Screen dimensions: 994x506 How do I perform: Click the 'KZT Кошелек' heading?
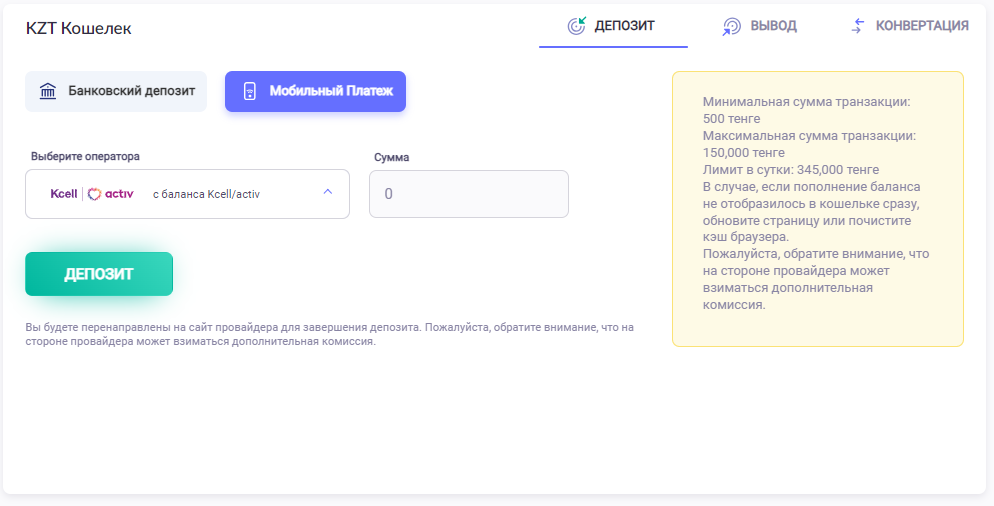click(x=79, y=28)
